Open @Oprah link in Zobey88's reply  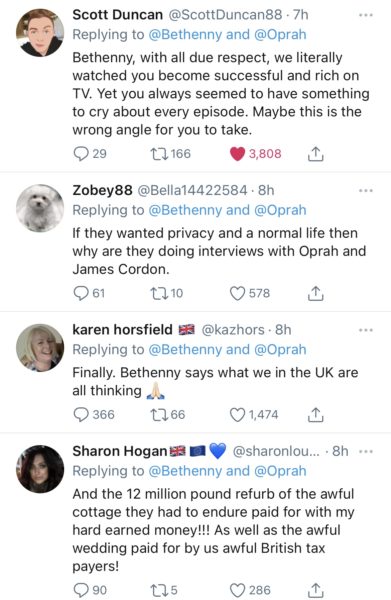(280, 210)
